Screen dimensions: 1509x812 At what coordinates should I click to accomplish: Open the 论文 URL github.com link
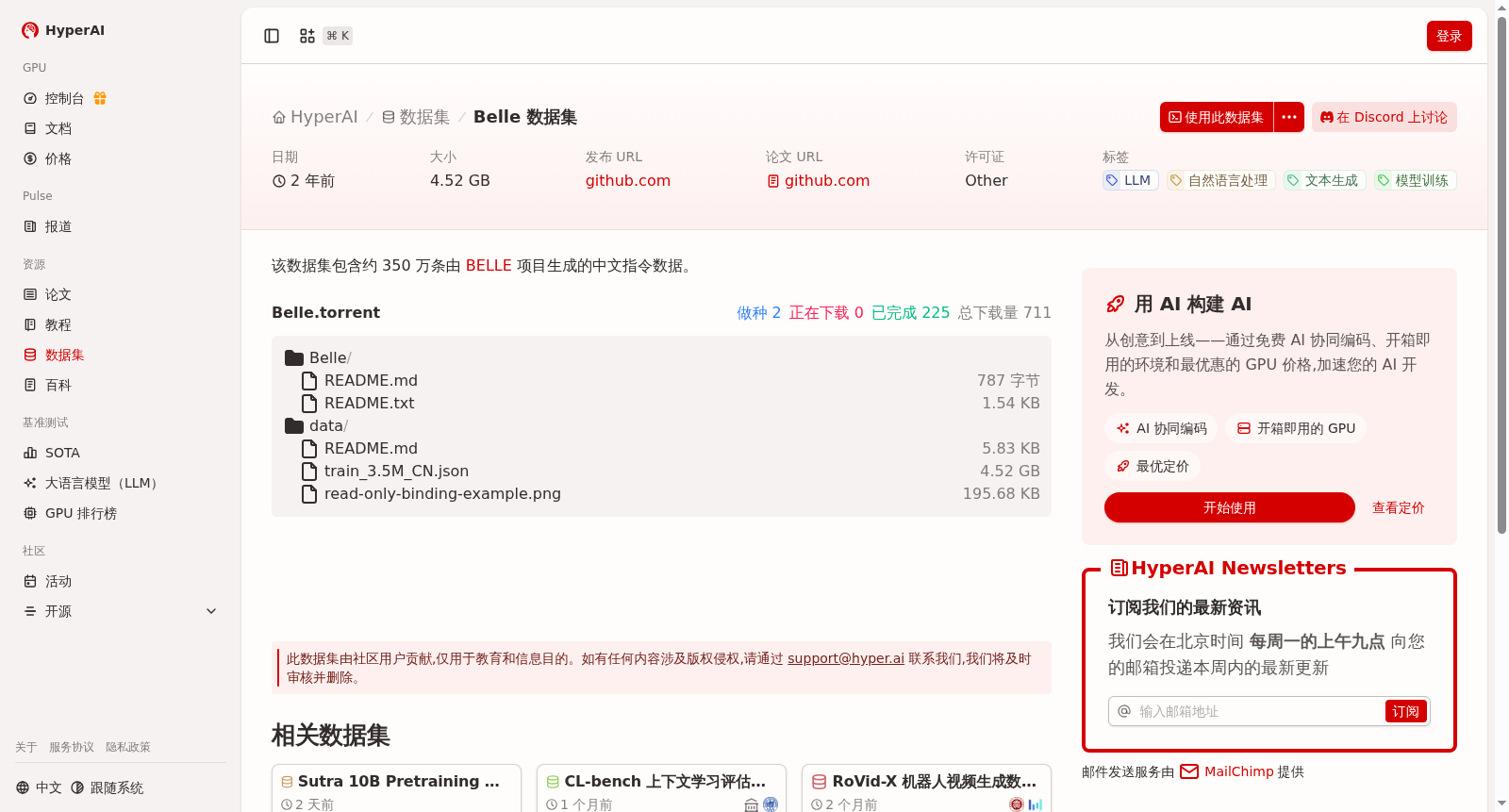click(x=819, y=180)
